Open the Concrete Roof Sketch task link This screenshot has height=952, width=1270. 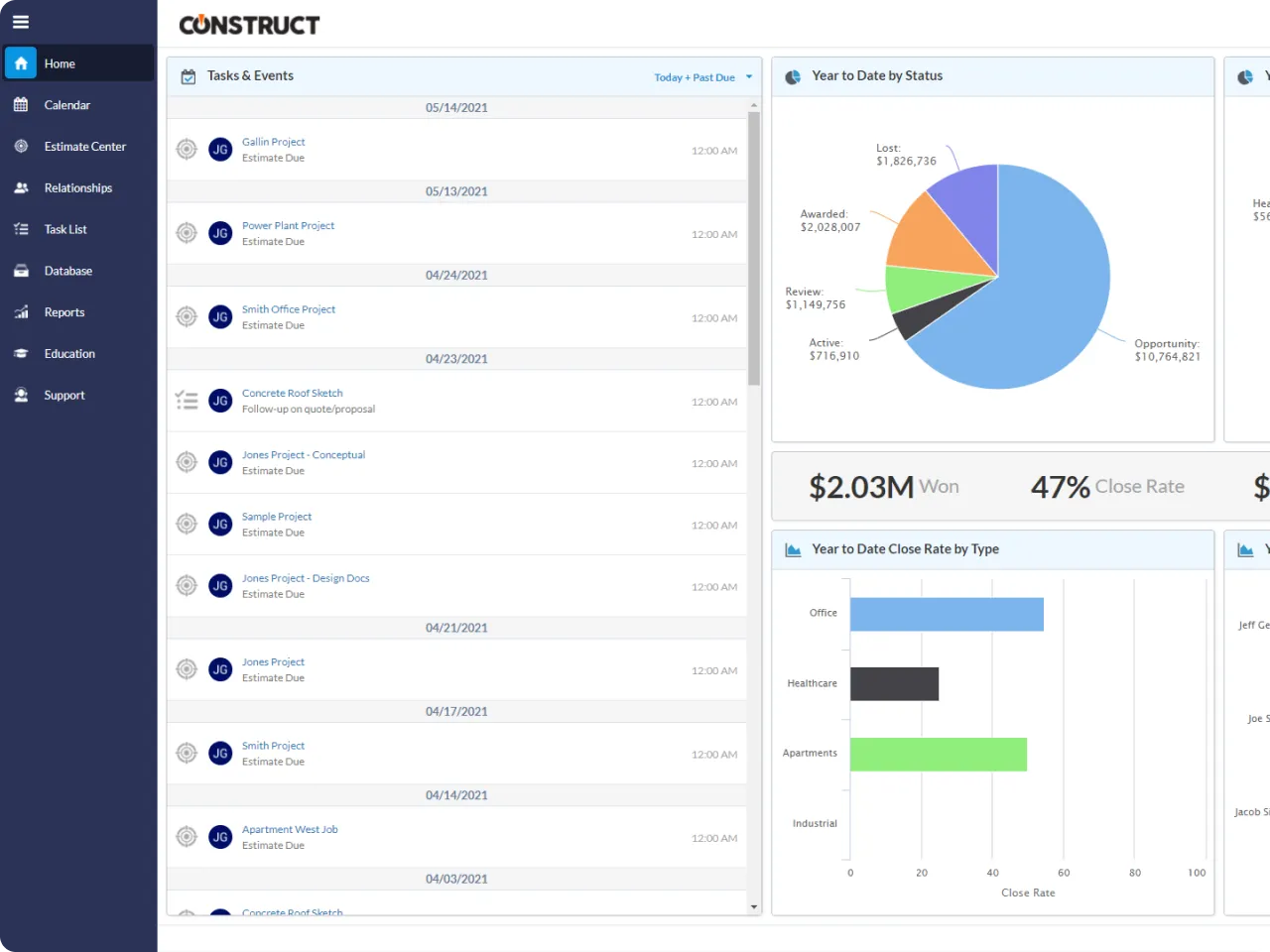[x=293, y=394]
